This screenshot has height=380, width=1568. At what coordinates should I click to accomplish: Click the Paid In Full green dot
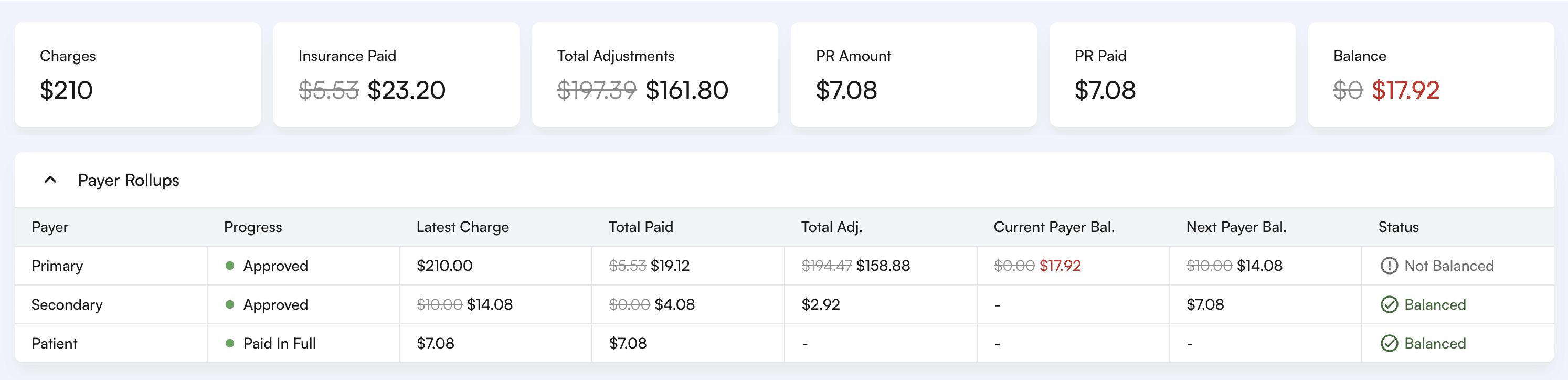229,343
